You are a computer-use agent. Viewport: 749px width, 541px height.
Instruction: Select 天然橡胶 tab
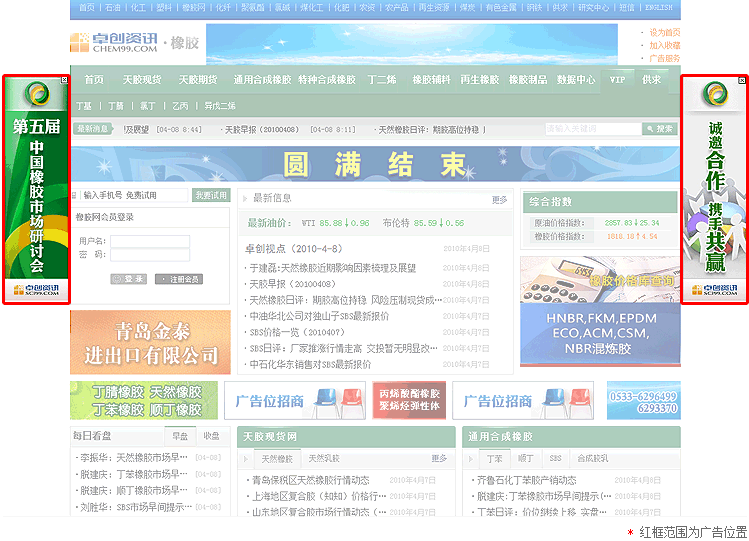[277, 459]
